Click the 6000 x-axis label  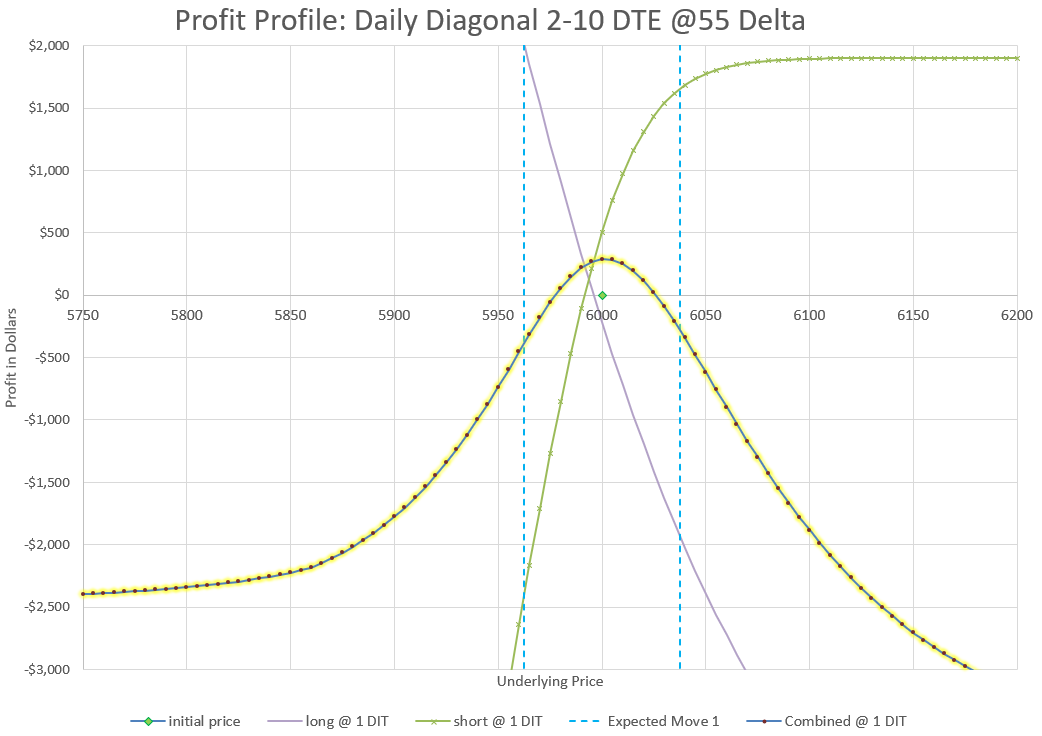(602, 316)
